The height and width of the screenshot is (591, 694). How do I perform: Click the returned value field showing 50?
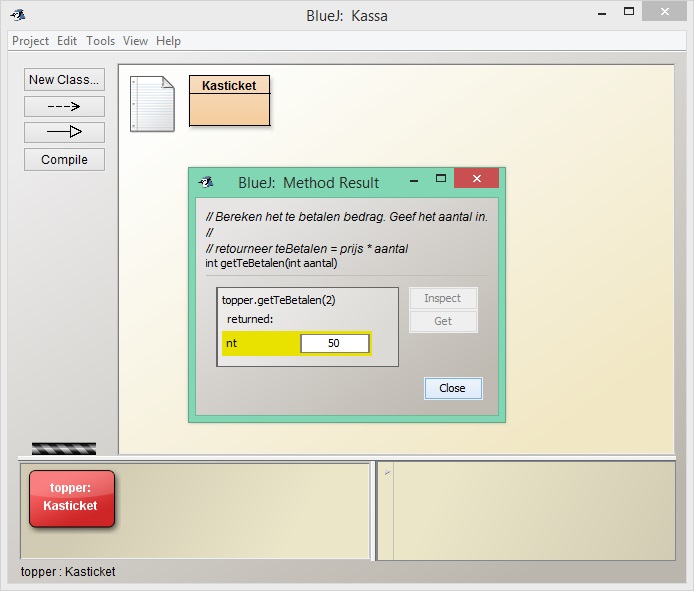[335, 344]
